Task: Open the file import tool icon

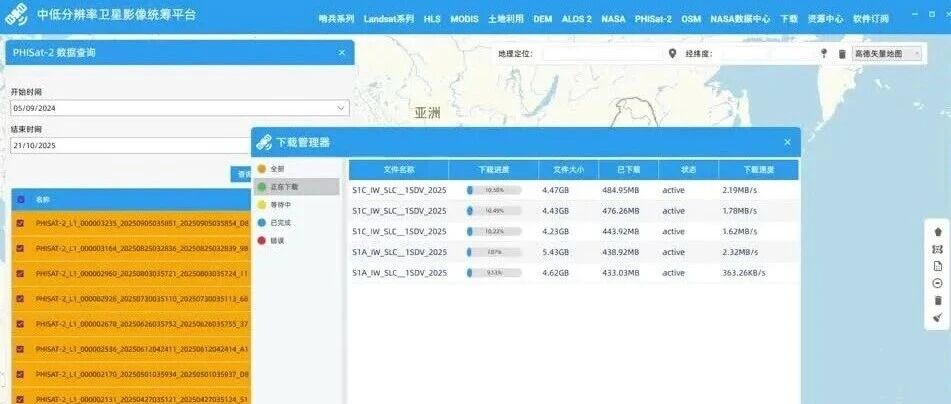Action: tap(938, 266)
